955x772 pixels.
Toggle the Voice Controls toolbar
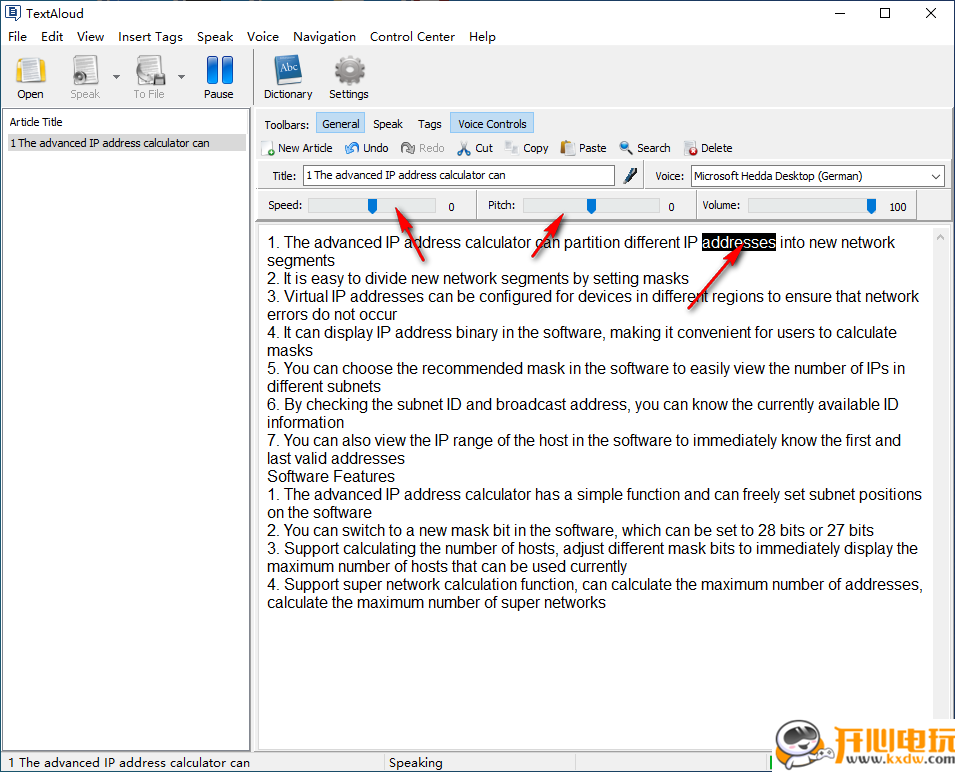pyautogui.click(x=492, y=124)
